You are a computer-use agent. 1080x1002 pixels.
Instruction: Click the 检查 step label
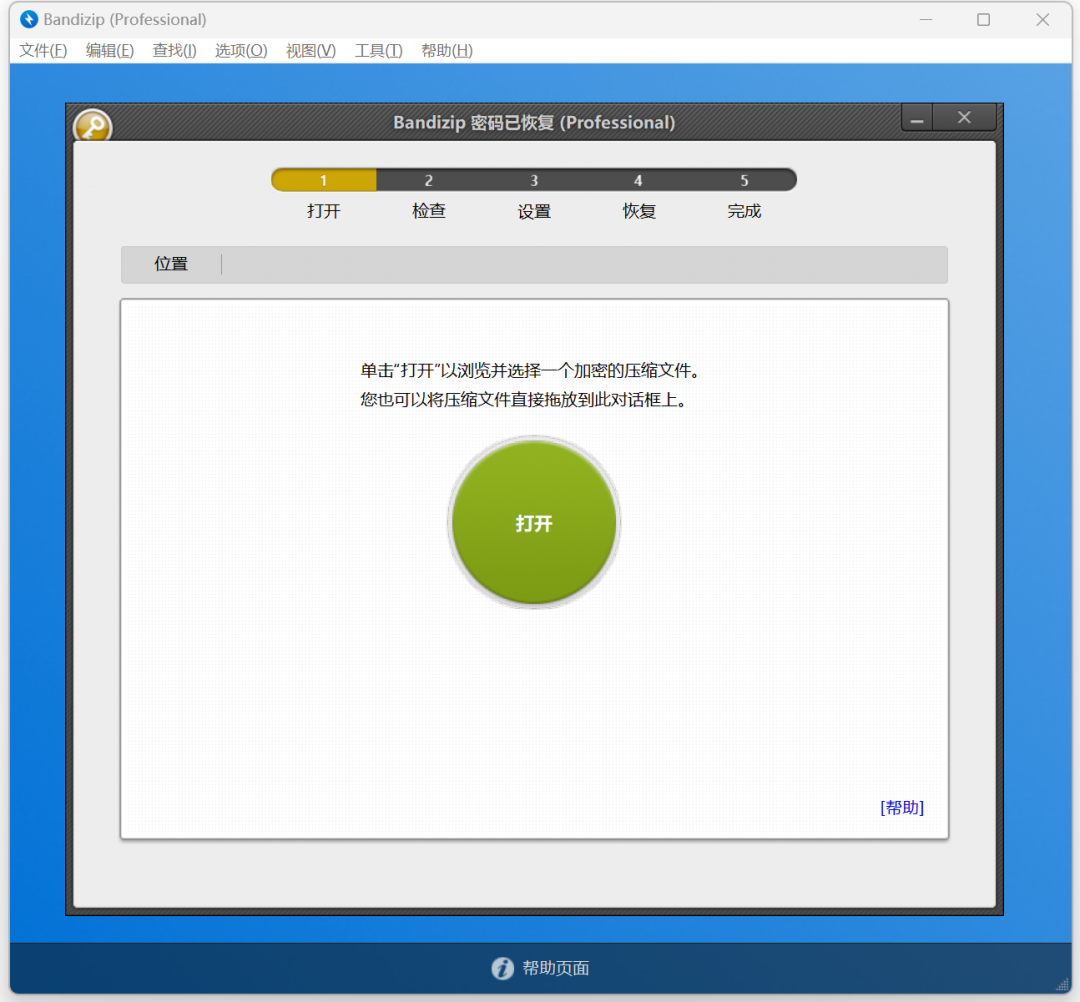point(428,211)
